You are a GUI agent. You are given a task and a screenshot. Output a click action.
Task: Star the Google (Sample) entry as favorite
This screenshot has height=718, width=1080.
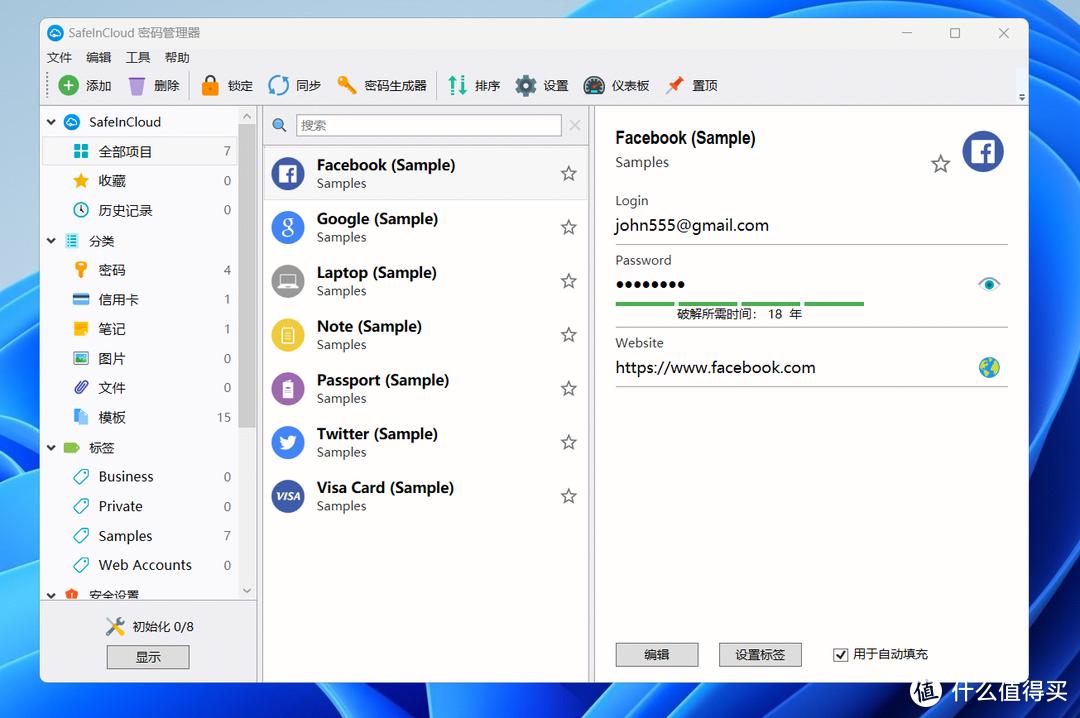pyautogui.click(x=569, y=228)
